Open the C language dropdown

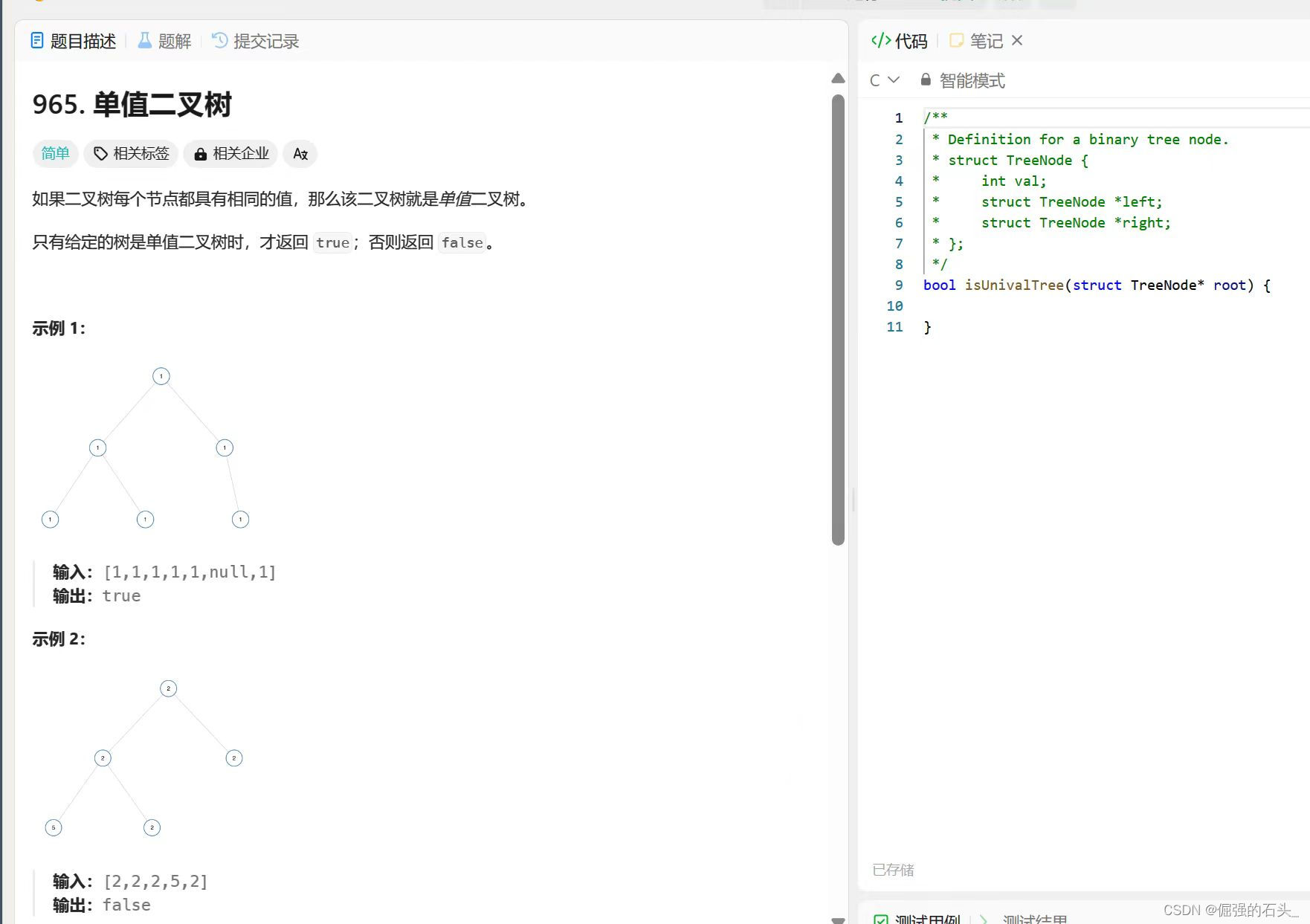click(x=885, y=80)
